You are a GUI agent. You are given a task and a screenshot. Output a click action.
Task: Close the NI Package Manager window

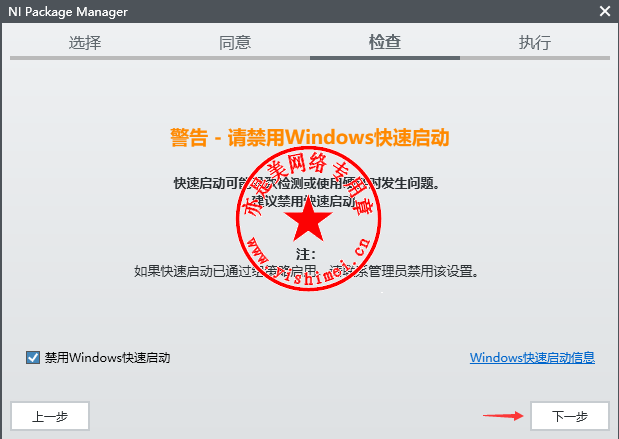point(605,11)
